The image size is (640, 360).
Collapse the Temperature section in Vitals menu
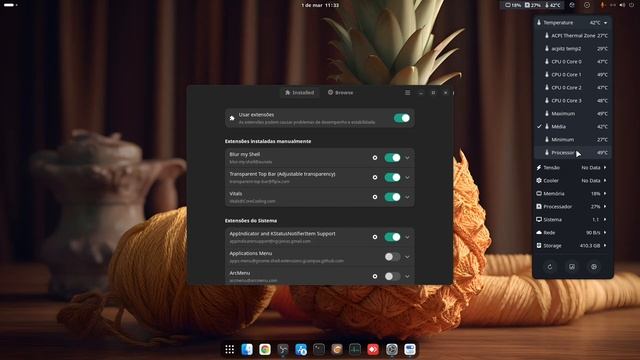tap(572, 22)
